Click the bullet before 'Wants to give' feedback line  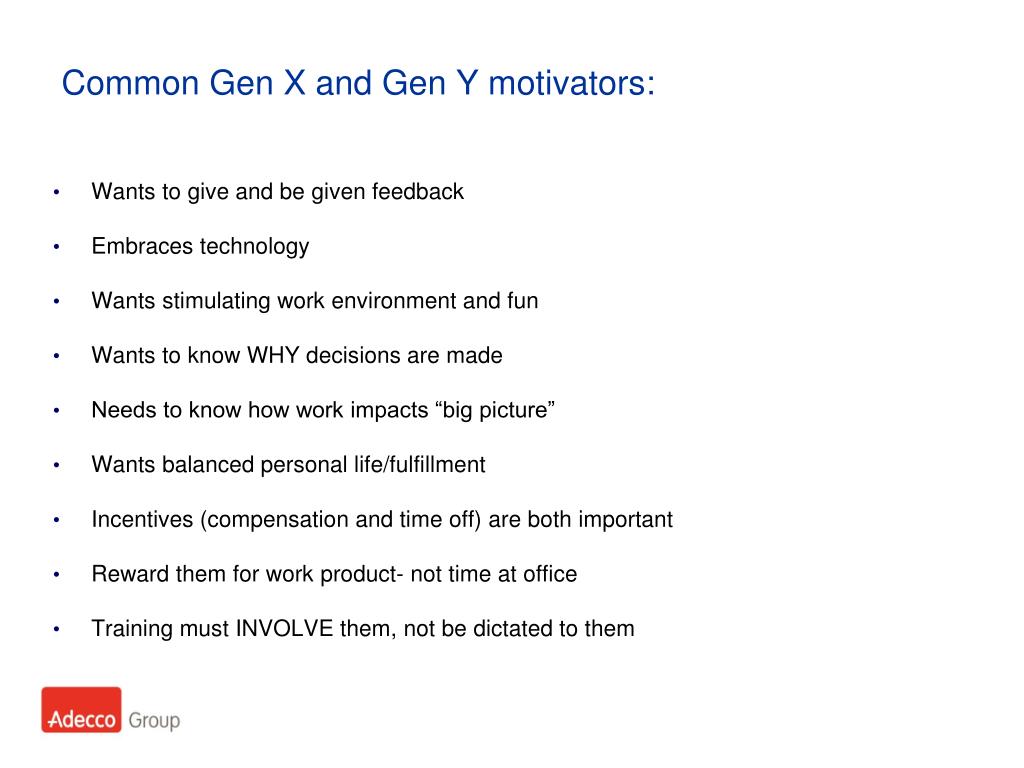click(57, 192)
